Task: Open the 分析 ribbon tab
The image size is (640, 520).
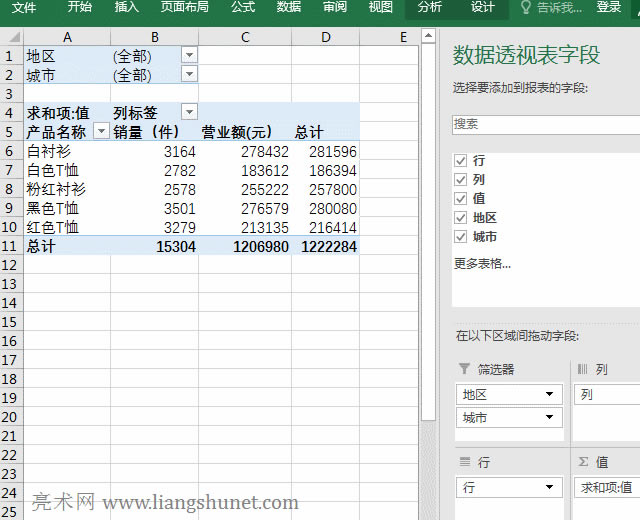Action: click(430, 8)
